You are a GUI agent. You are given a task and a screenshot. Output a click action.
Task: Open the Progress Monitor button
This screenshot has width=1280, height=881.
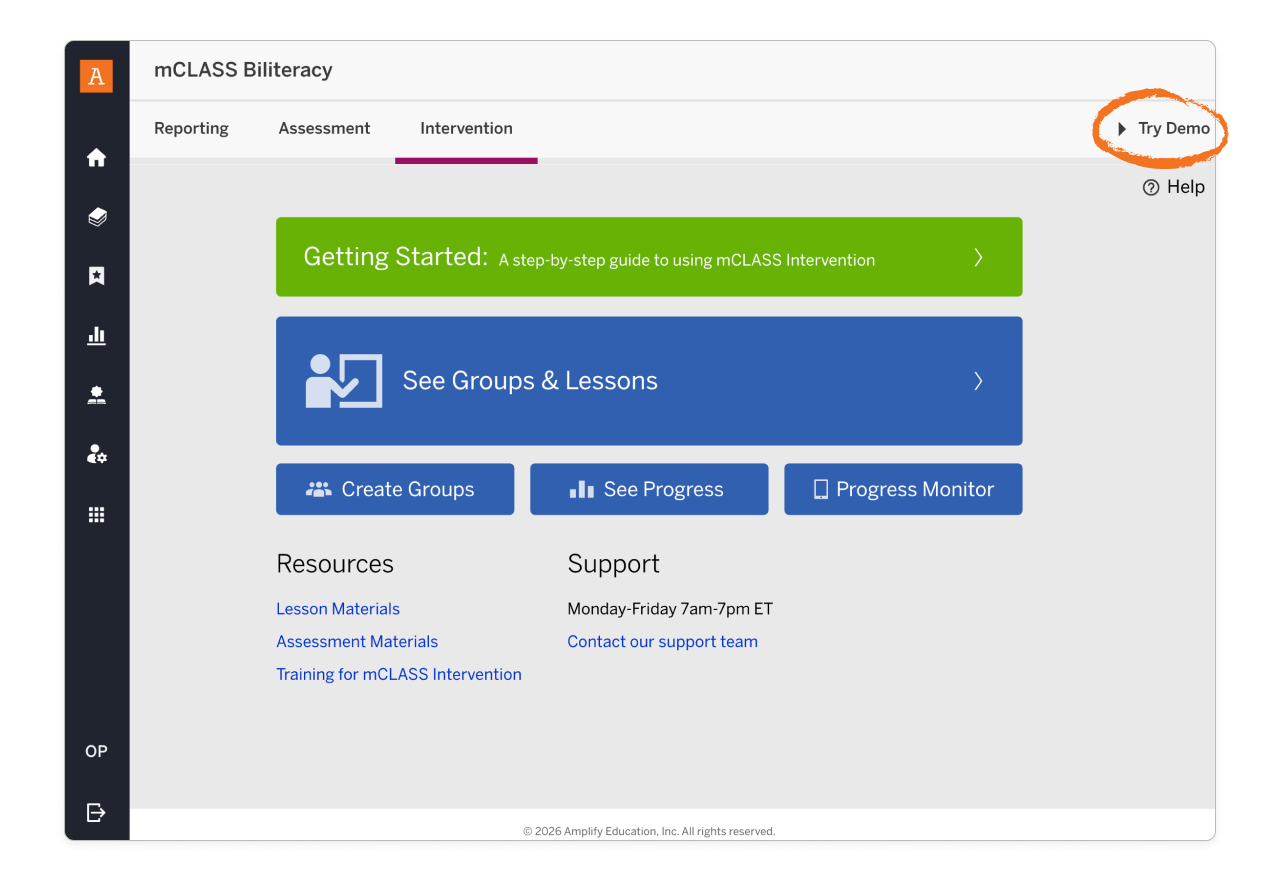(903, 489)
